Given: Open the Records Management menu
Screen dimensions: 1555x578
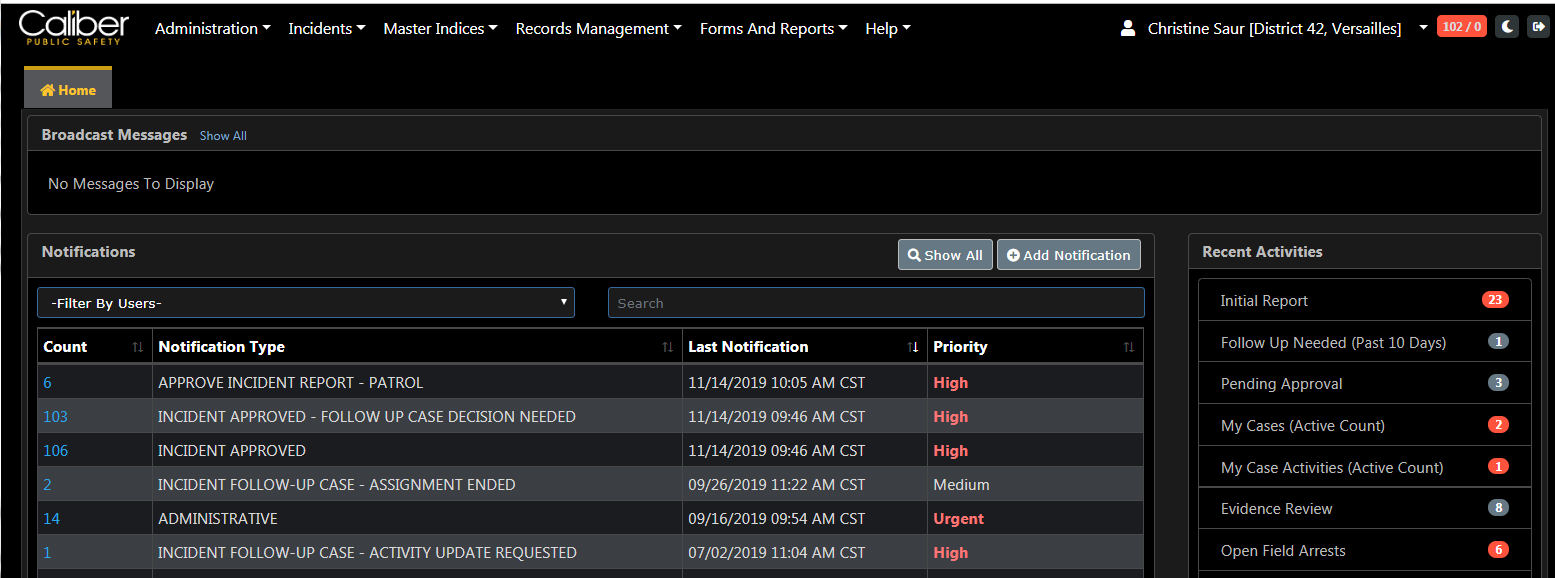Looking at the screenshot, I should point(598,29).
